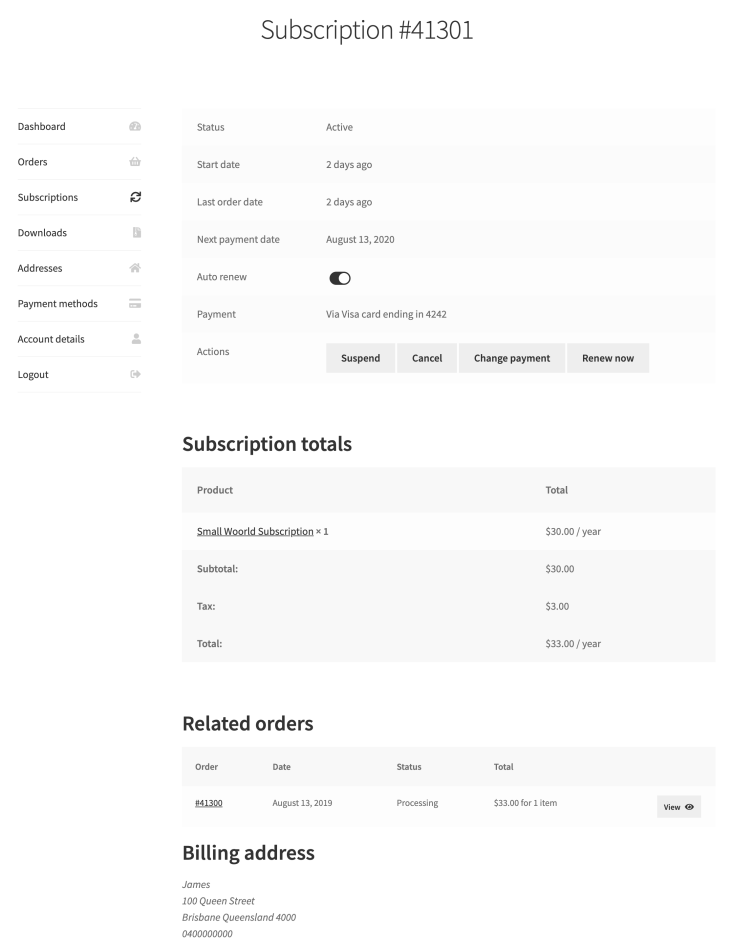The image size is (733, 950).
Task: View order #41300 details button
Action: [x=679, y=807]
